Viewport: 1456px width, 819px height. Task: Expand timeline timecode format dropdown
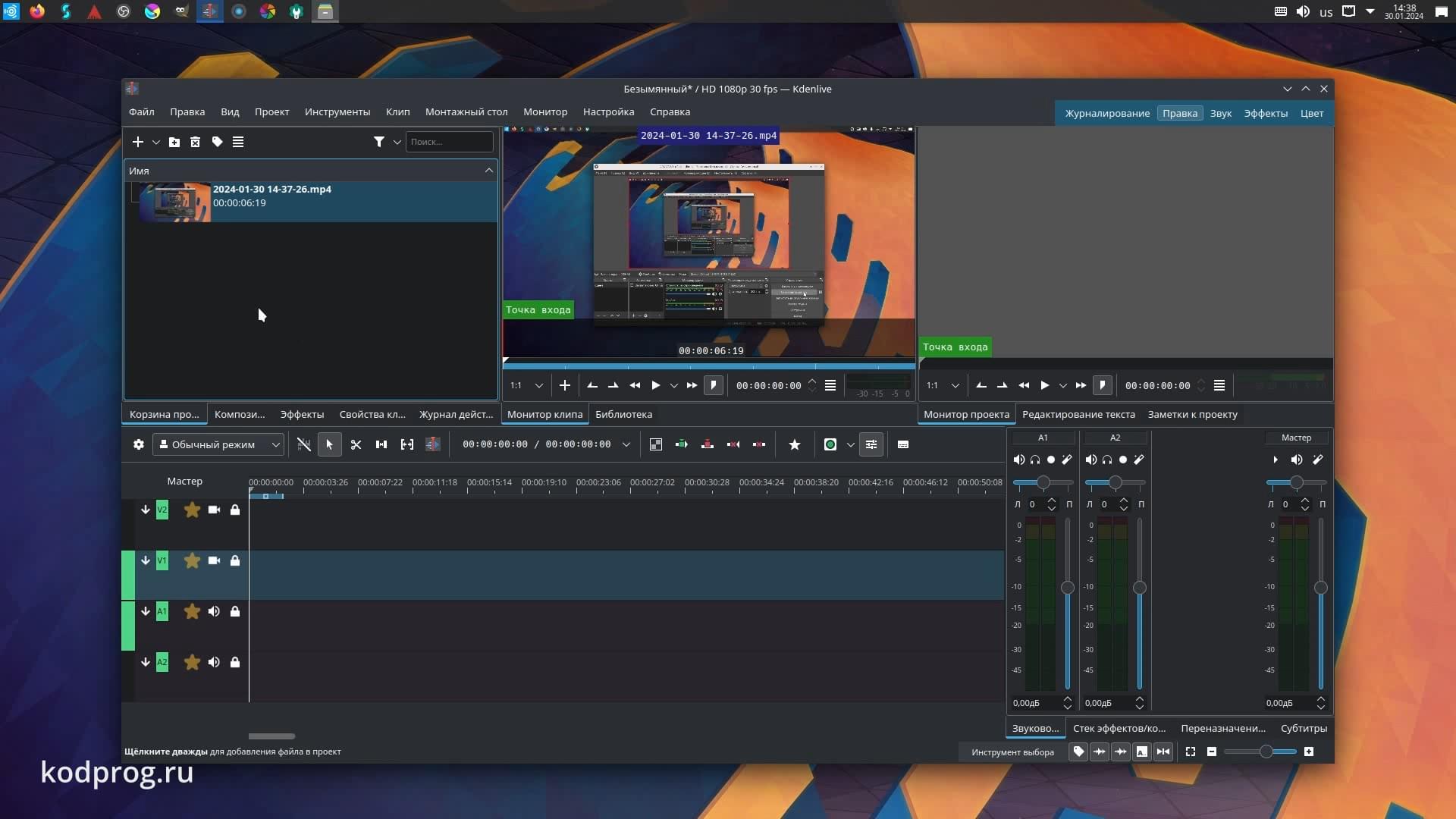point(626,445)
